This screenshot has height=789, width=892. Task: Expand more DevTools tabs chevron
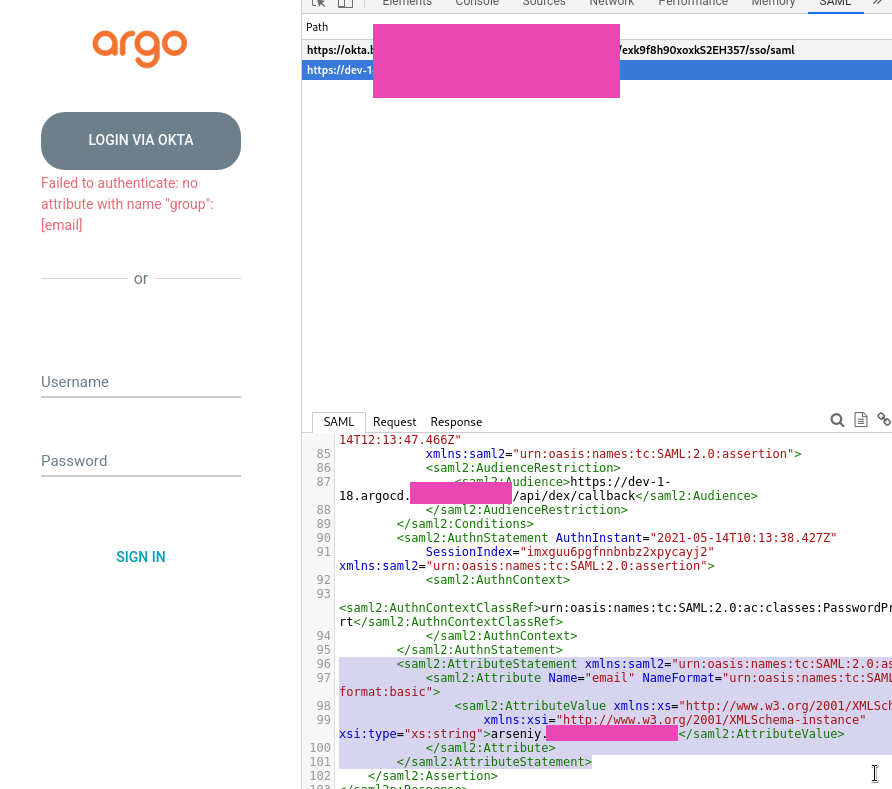point(879,3)
